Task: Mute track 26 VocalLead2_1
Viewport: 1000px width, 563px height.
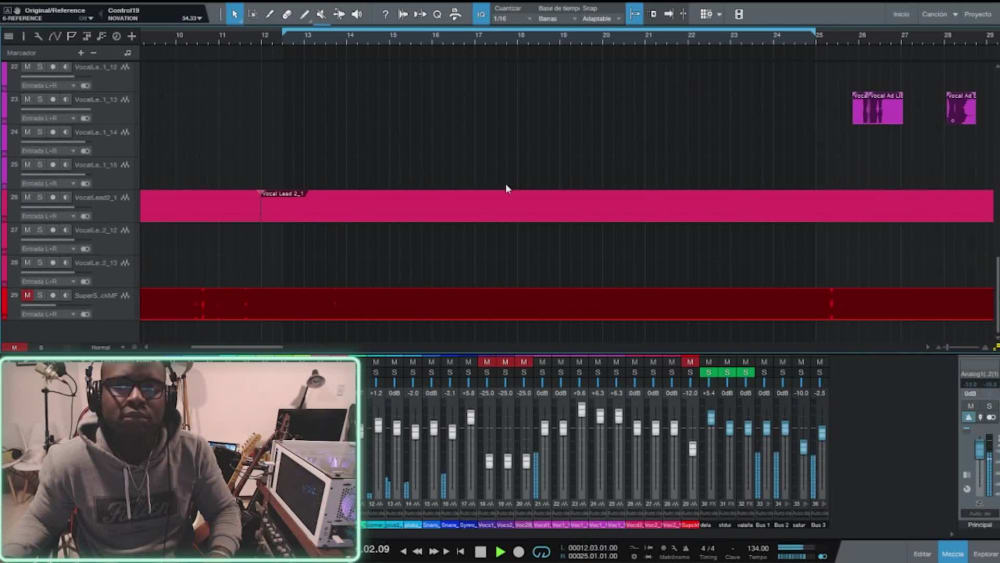Action: (27, 197)
